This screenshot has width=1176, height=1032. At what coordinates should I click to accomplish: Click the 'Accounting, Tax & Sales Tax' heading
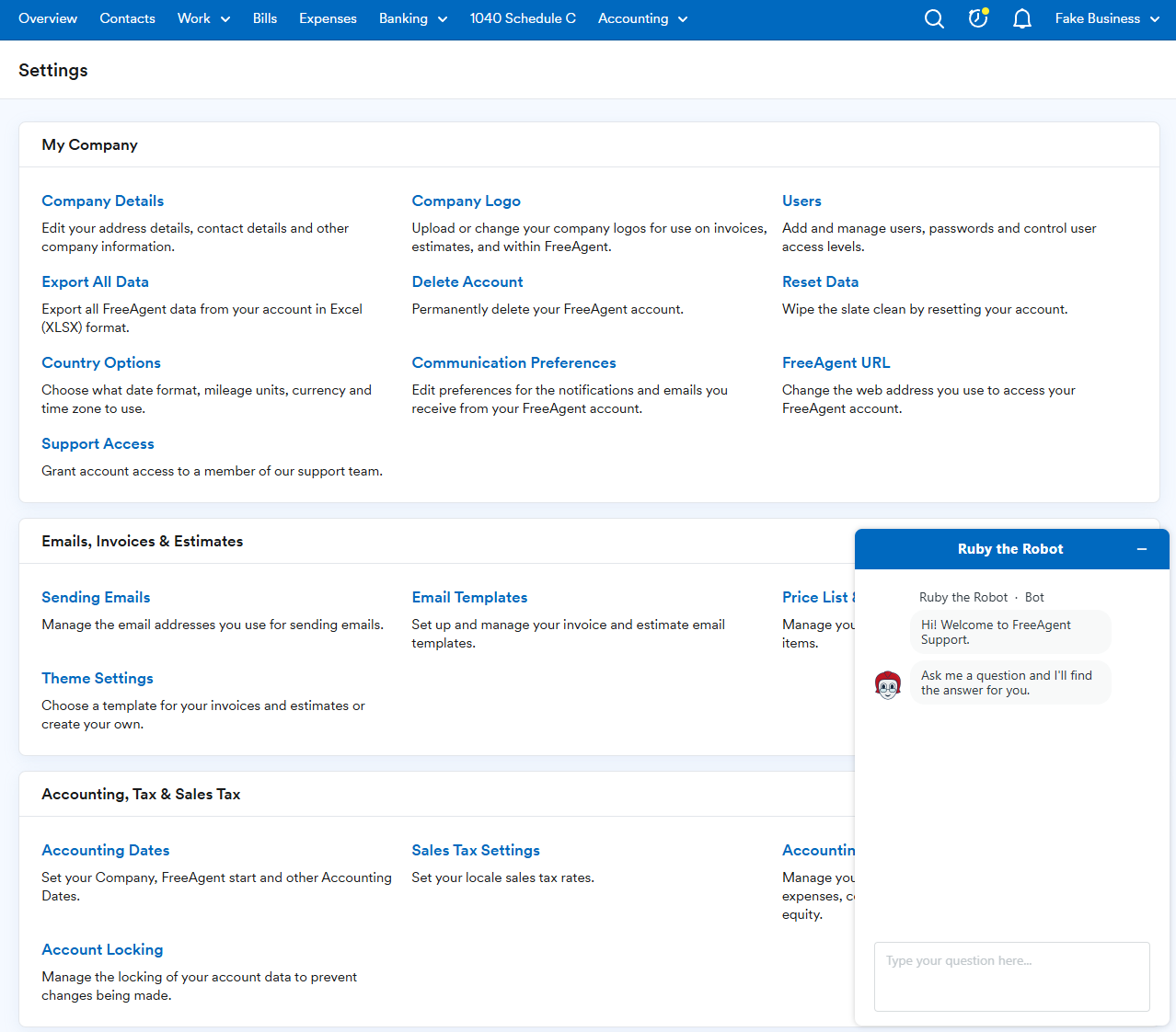(141, 795)
